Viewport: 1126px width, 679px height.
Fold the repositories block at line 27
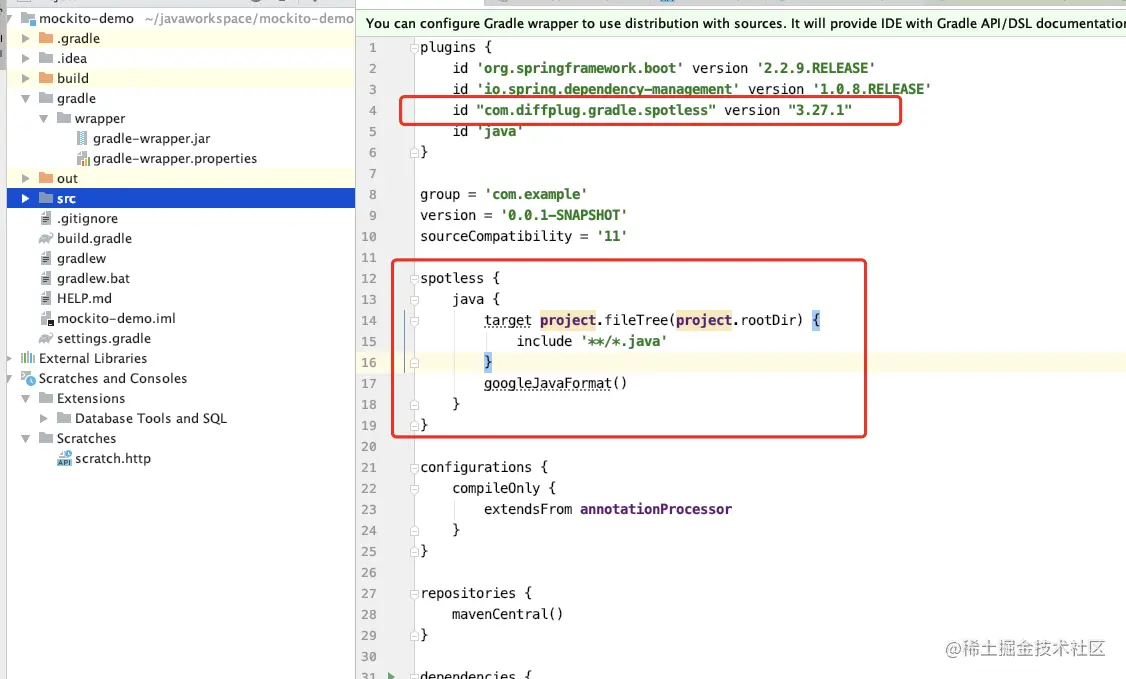tap(414, 594)
